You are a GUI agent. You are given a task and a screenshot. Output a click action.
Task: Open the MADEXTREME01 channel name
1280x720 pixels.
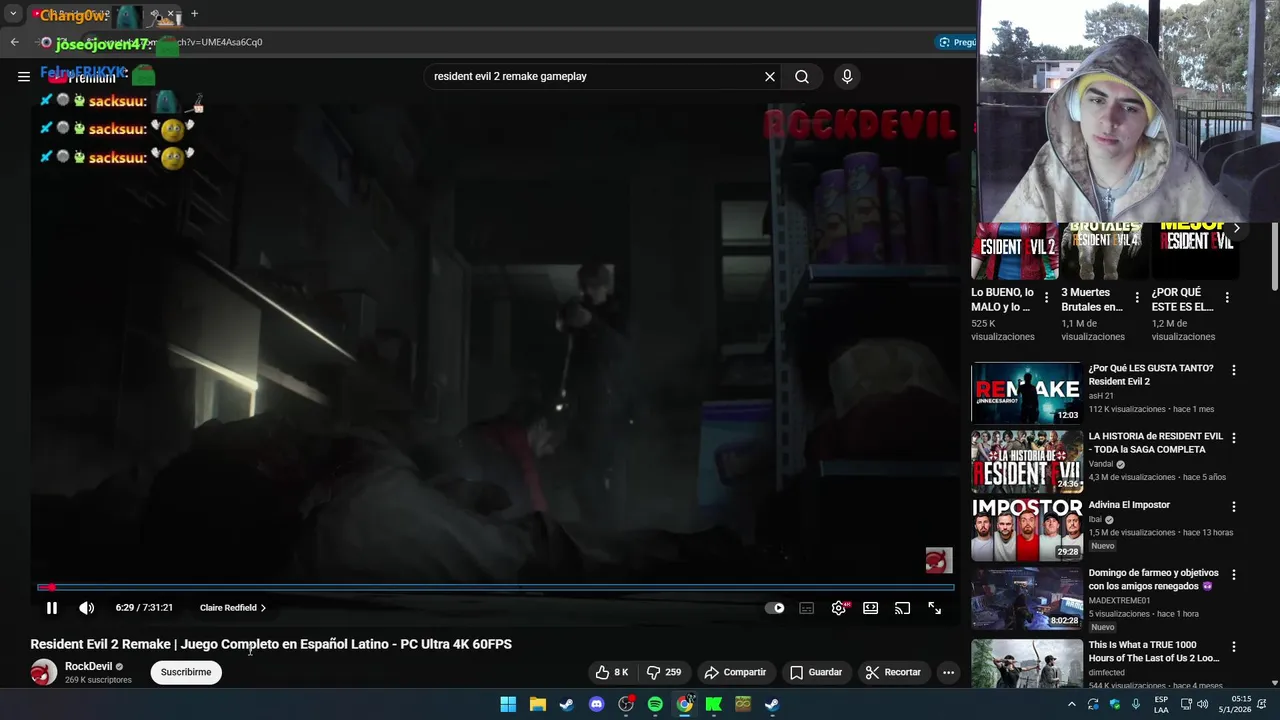(1120, 601)
